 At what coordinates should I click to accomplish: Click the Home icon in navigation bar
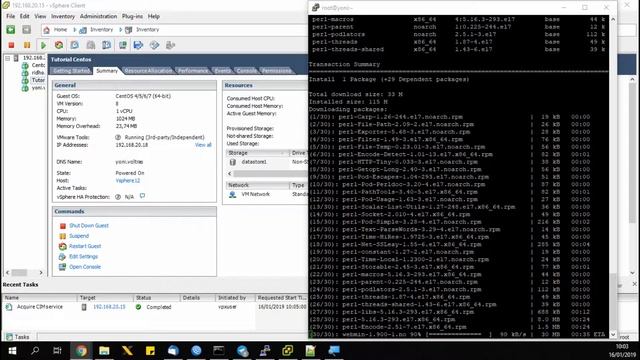pyautogui.click(x=47, y=30)
